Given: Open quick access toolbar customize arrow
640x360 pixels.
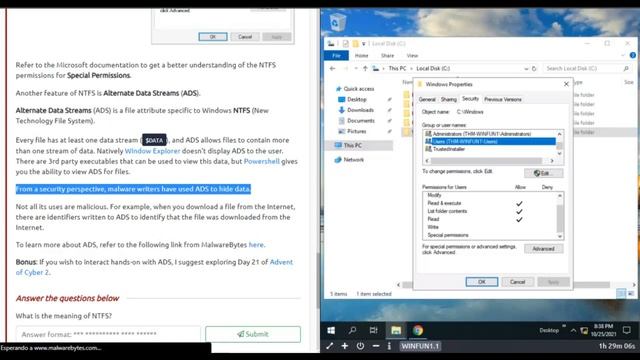Looking at the screenshot, I should 363,44.
